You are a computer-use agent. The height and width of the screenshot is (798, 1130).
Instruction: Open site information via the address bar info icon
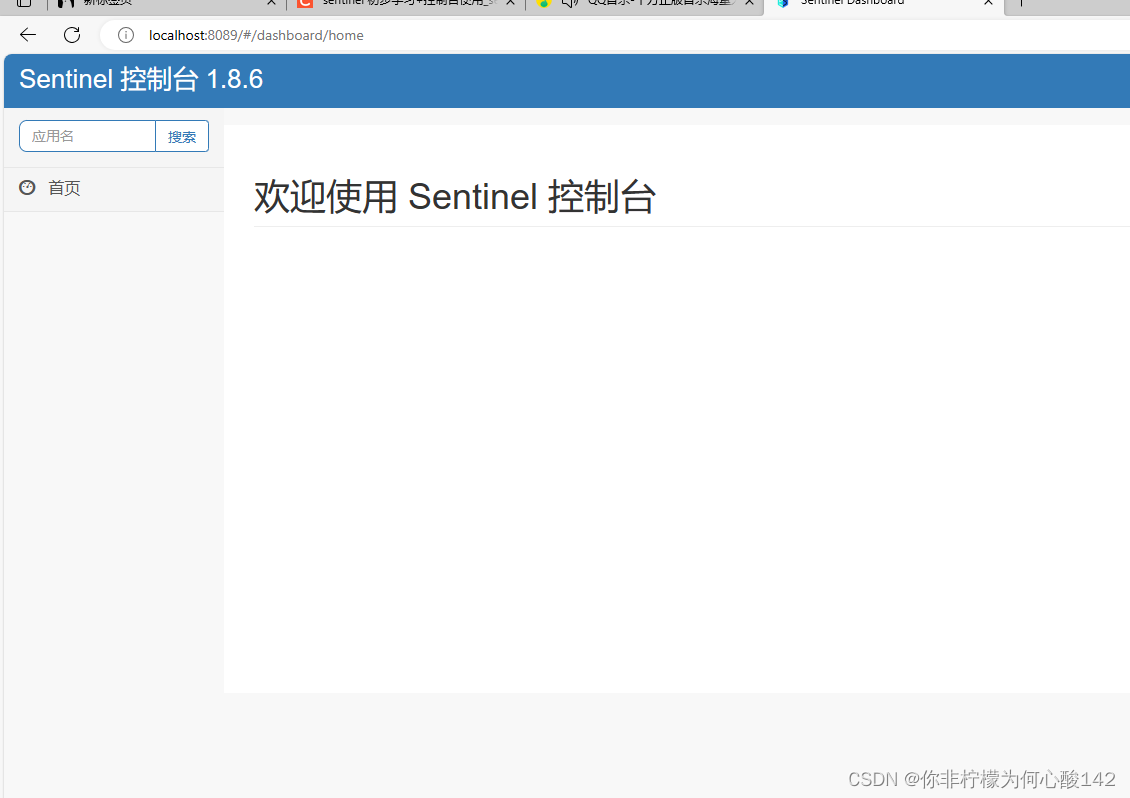[125, 35]
